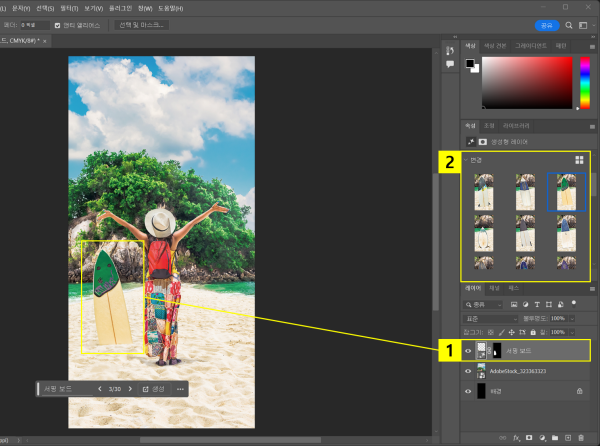
Task: Open the layer filter 종류 dropdown
Action: [485, 303]
